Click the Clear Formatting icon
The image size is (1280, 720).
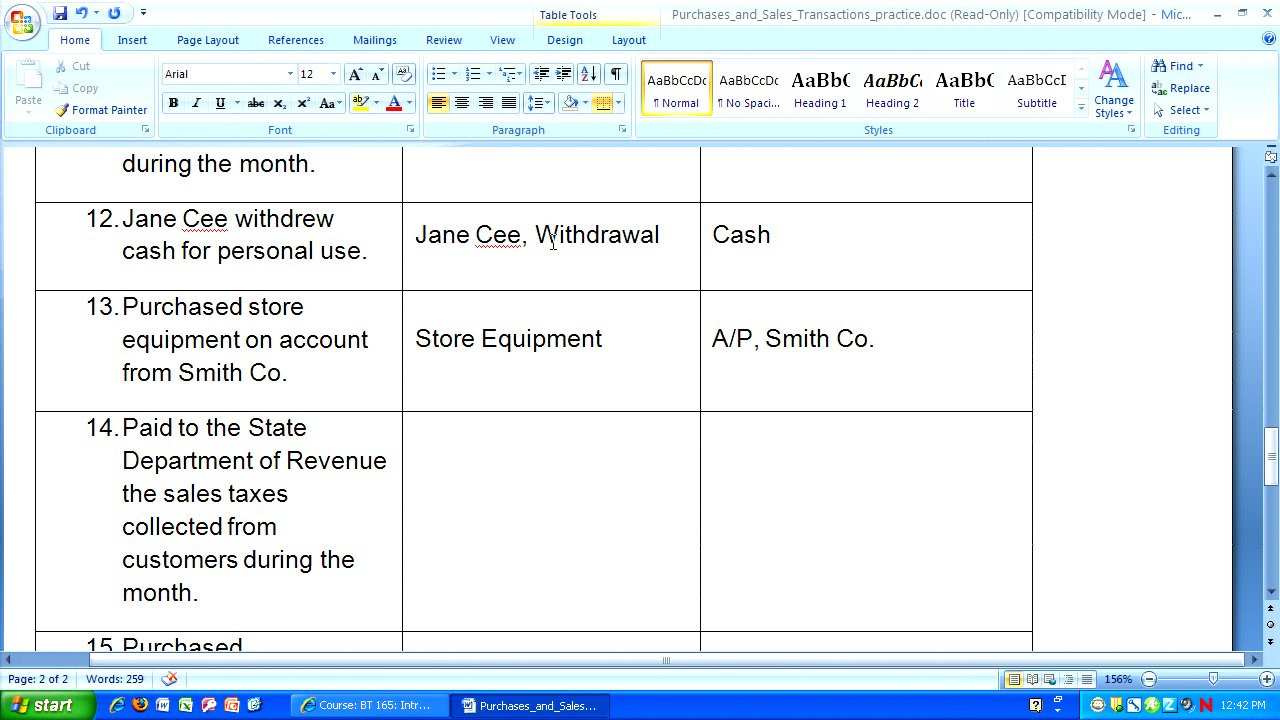pyautogui.click(x=404, y=74)
